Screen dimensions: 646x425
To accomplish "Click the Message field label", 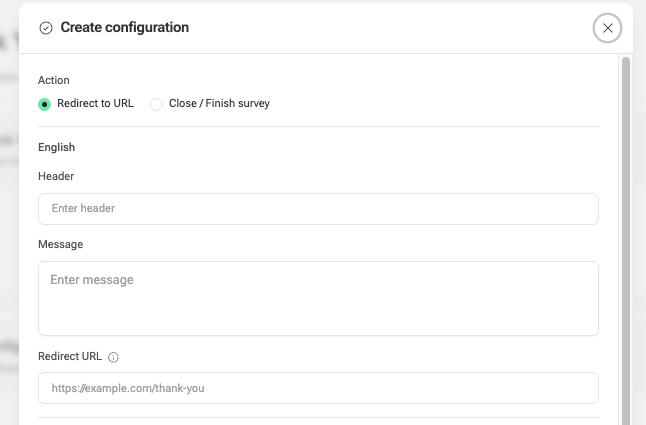I will click(x=61, y=245).
